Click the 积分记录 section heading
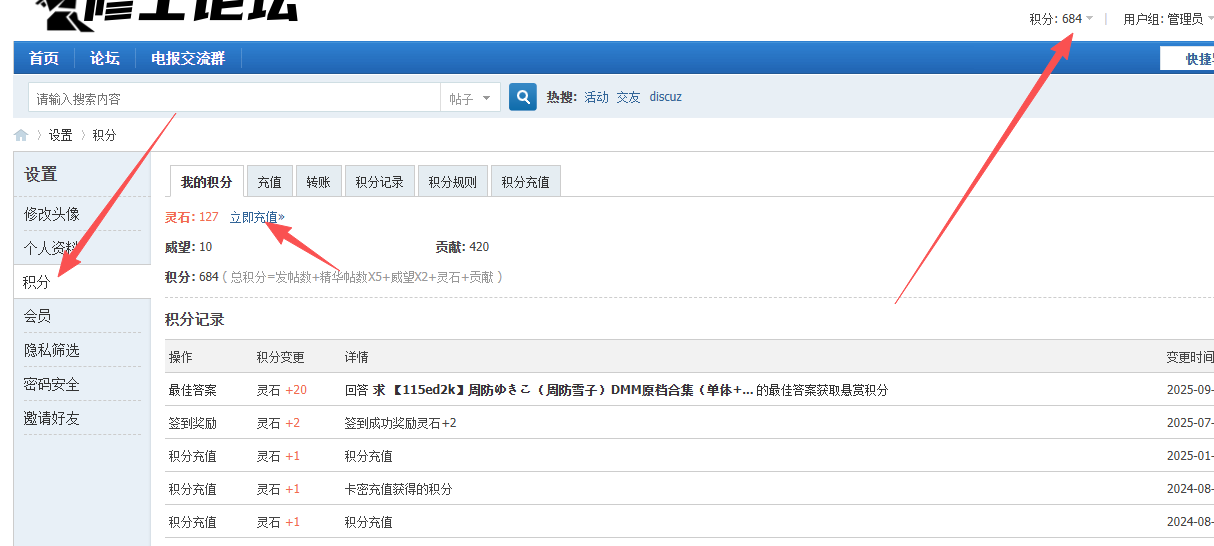The height and width of the screenshot is (546, 1214). point(195,320)
